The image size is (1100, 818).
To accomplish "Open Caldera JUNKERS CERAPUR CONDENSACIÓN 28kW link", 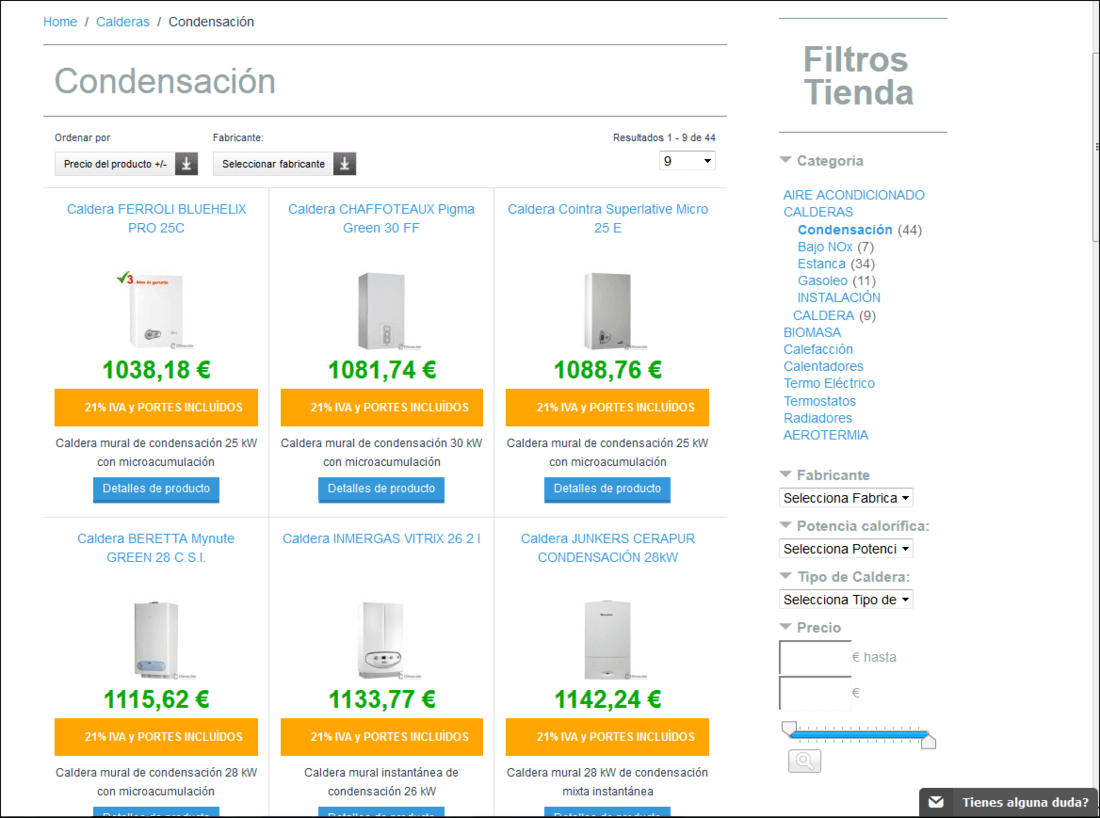I will 608,548.
